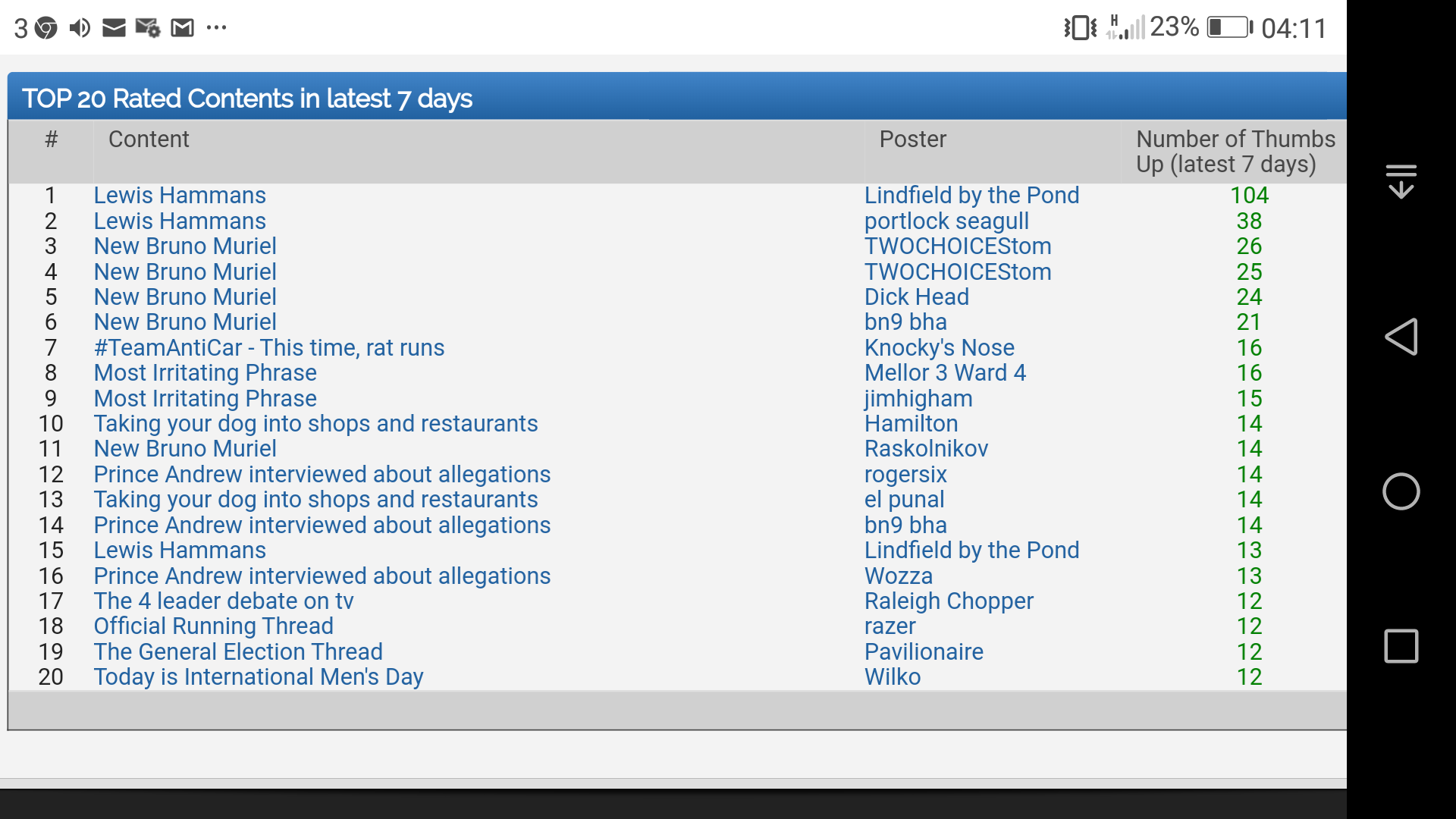Tap the Android back navigation triangle
The height and width of the screenshot is (819, 1456).
[x=1401, y=337]
